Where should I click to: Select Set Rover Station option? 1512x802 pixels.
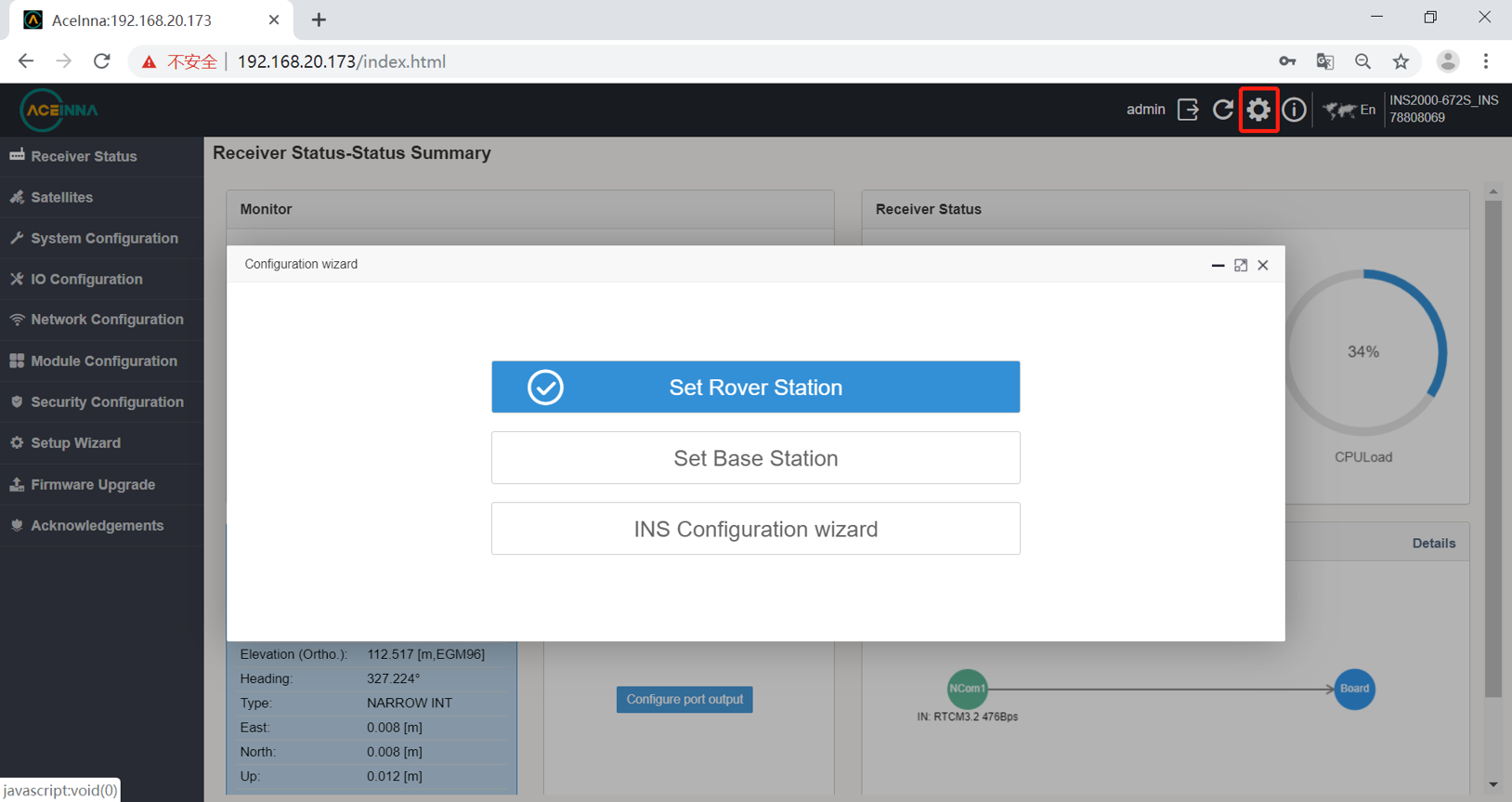click(756, 387)
